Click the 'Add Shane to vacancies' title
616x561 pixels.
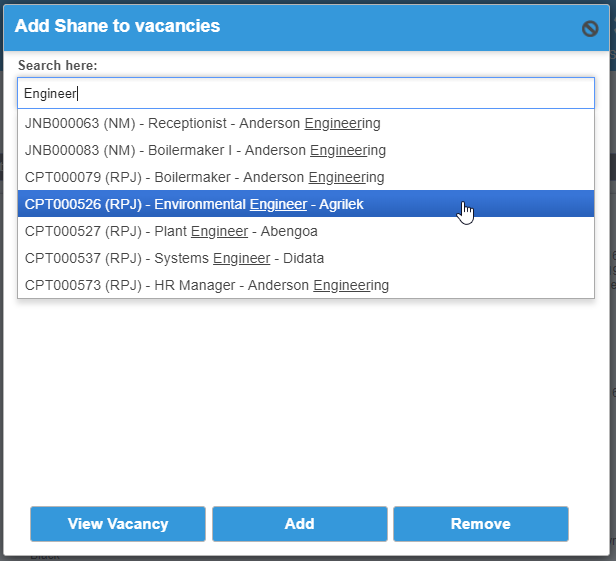coord(117,26)
